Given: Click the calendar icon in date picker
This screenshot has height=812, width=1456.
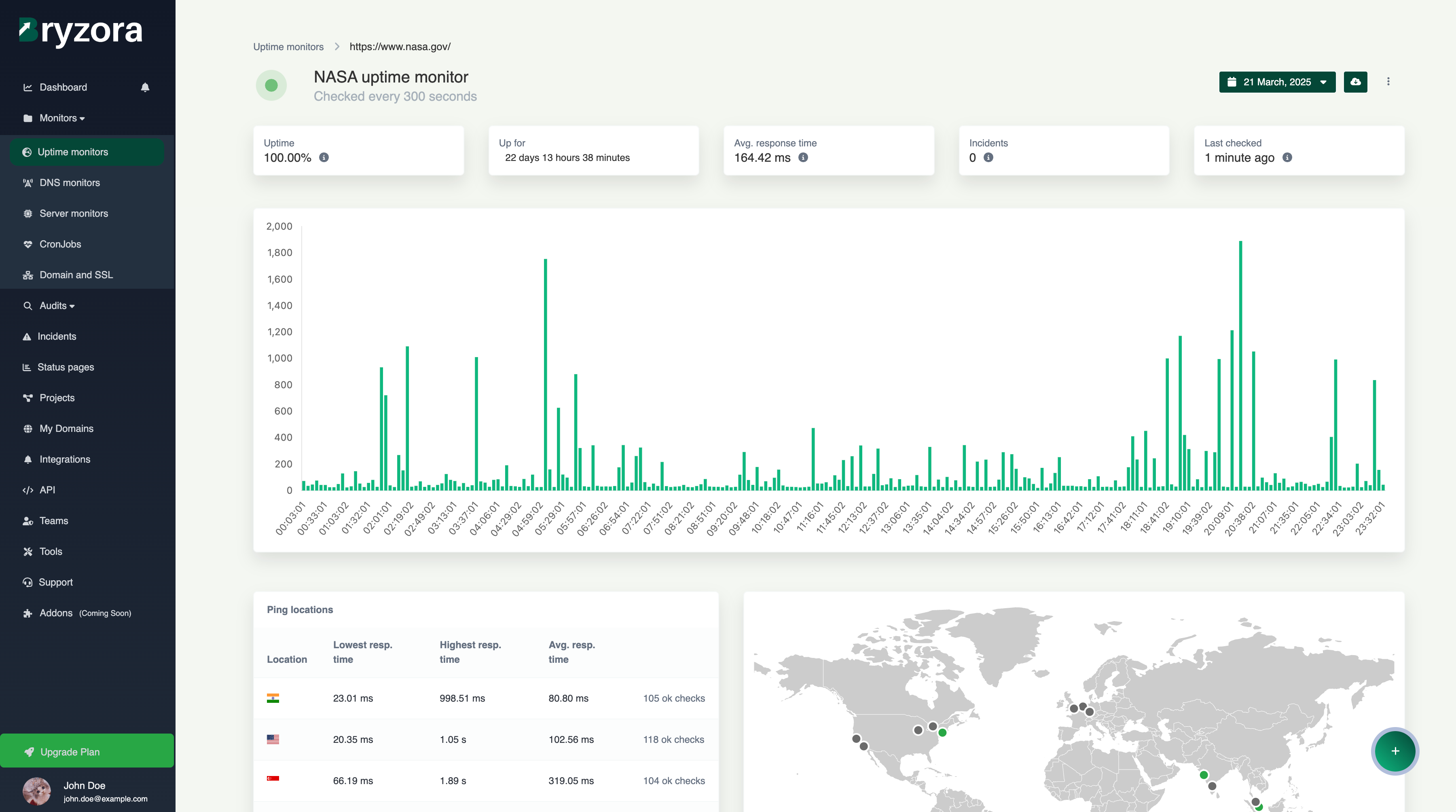Looking at the screenshot, I should (x=1232, y=82).
